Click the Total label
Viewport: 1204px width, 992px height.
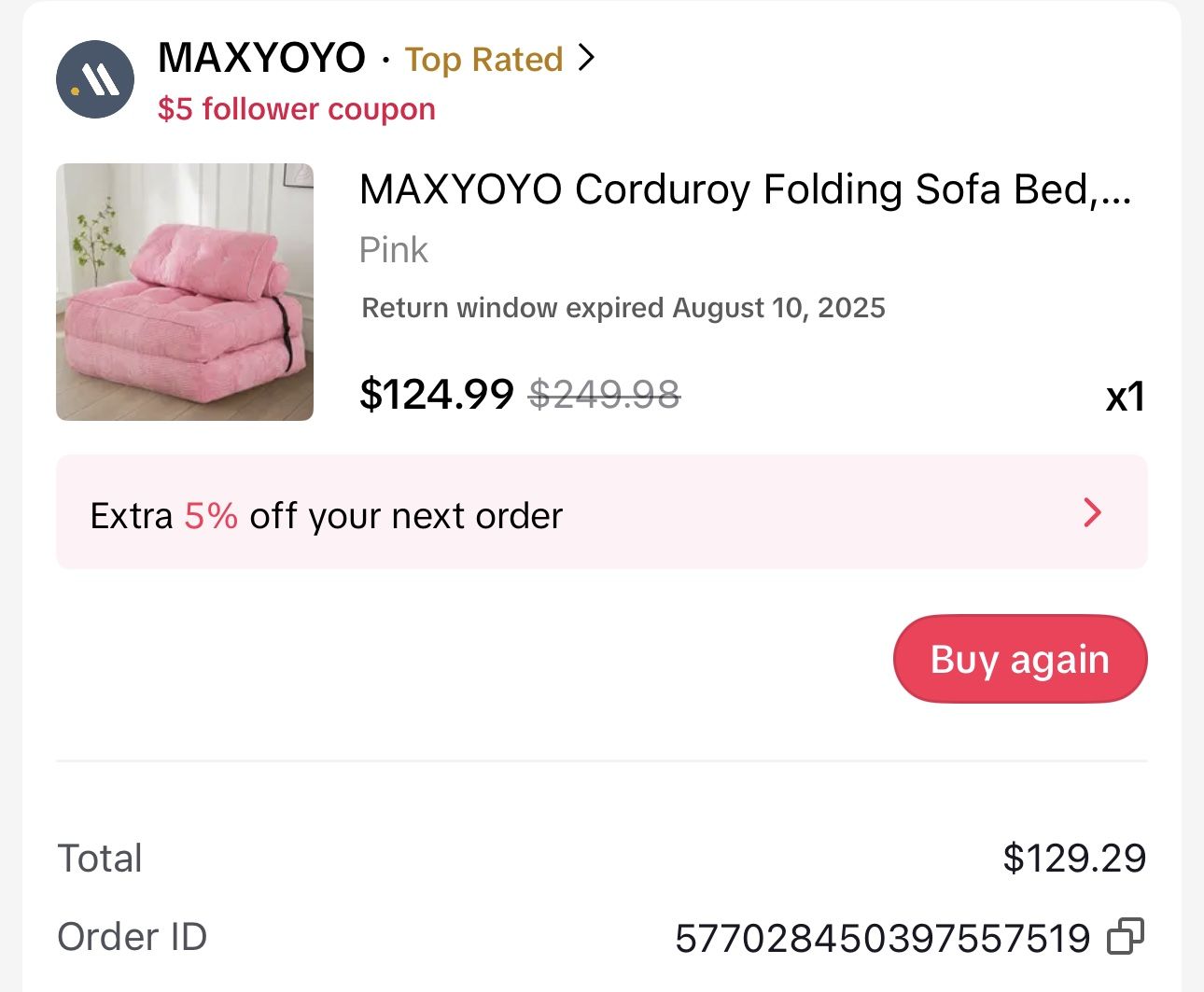coord(100,859)
